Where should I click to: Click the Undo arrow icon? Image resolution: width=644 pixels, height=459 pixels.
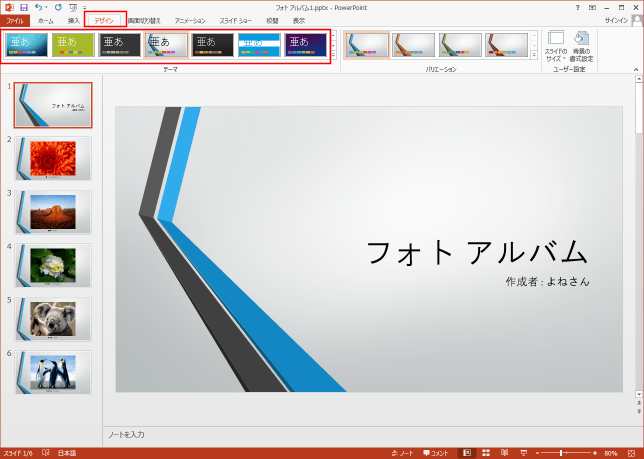pyautogui.click(x=38, y=7)
